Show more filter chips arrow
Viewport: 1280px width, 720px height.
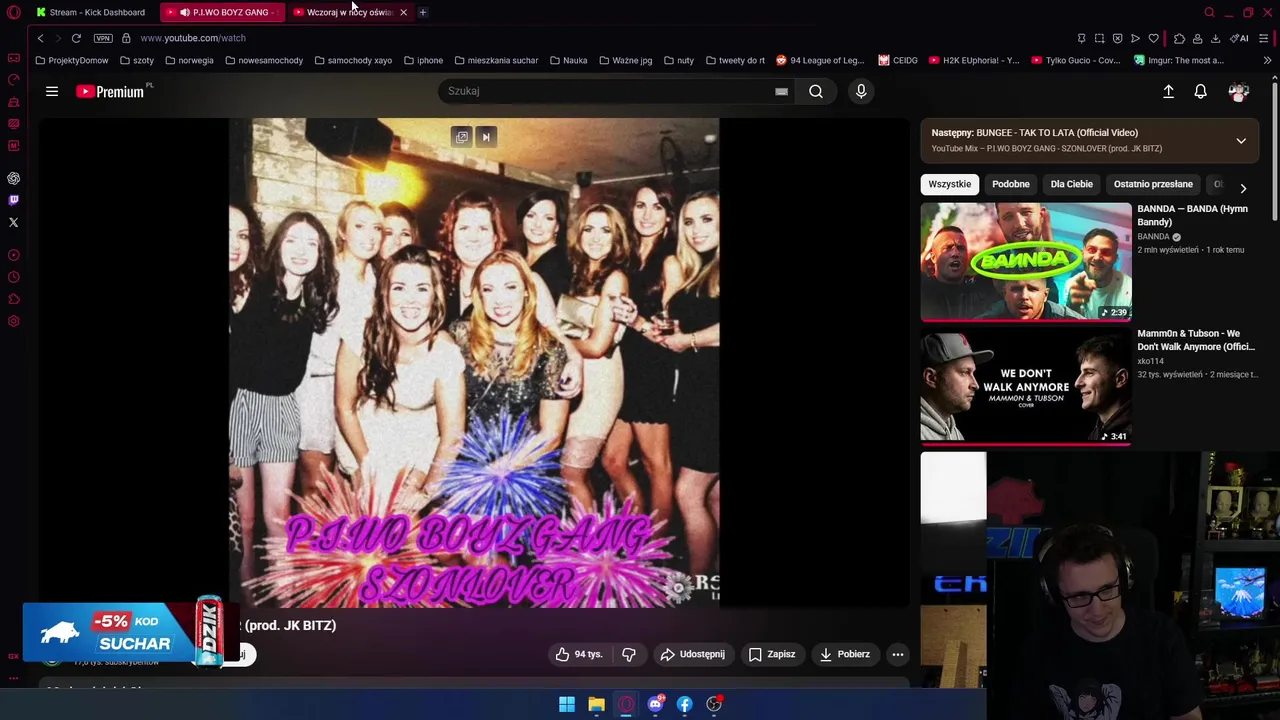1243,188
